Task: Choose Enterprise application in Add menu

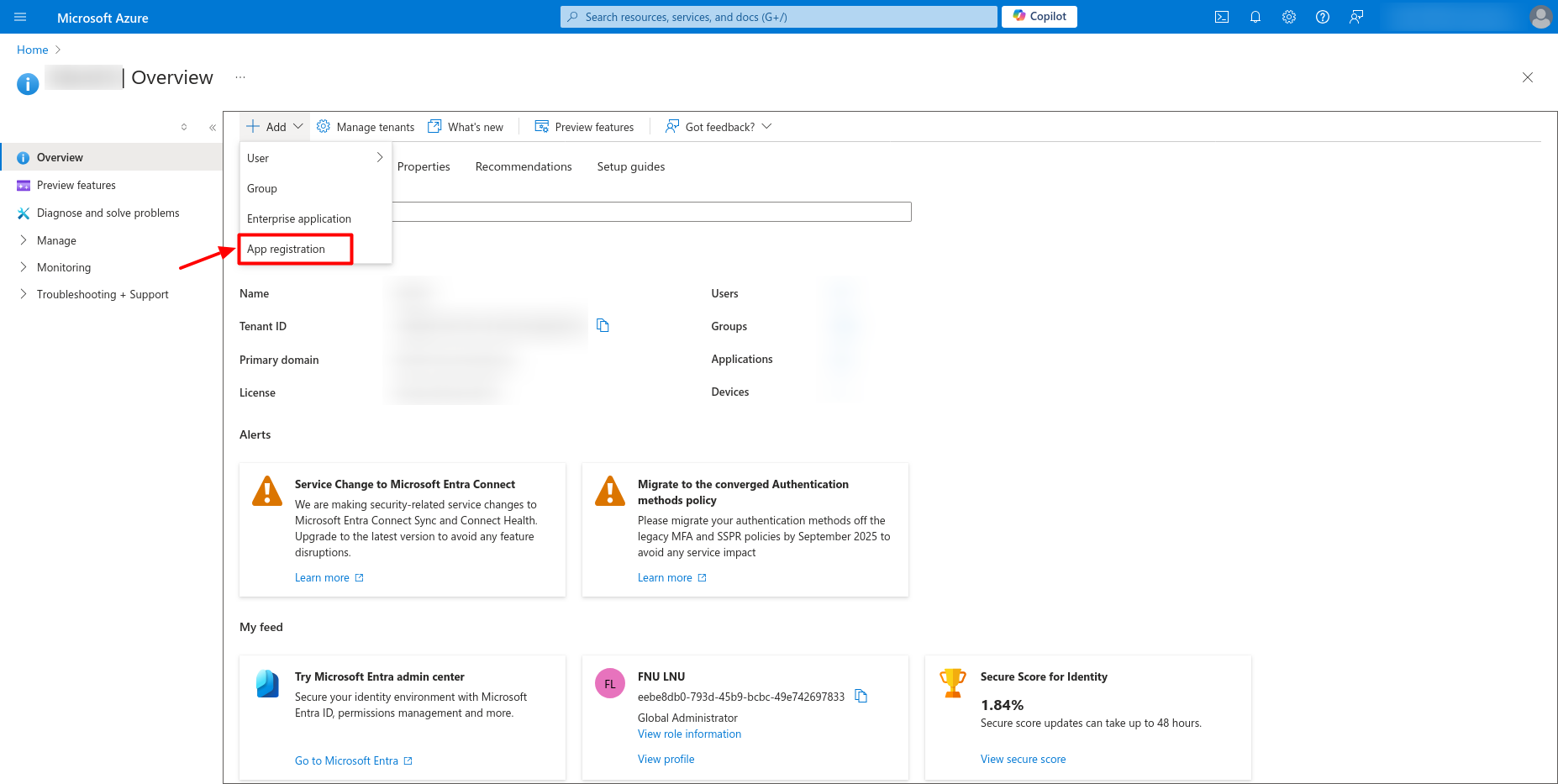Action: pos(299,218)
